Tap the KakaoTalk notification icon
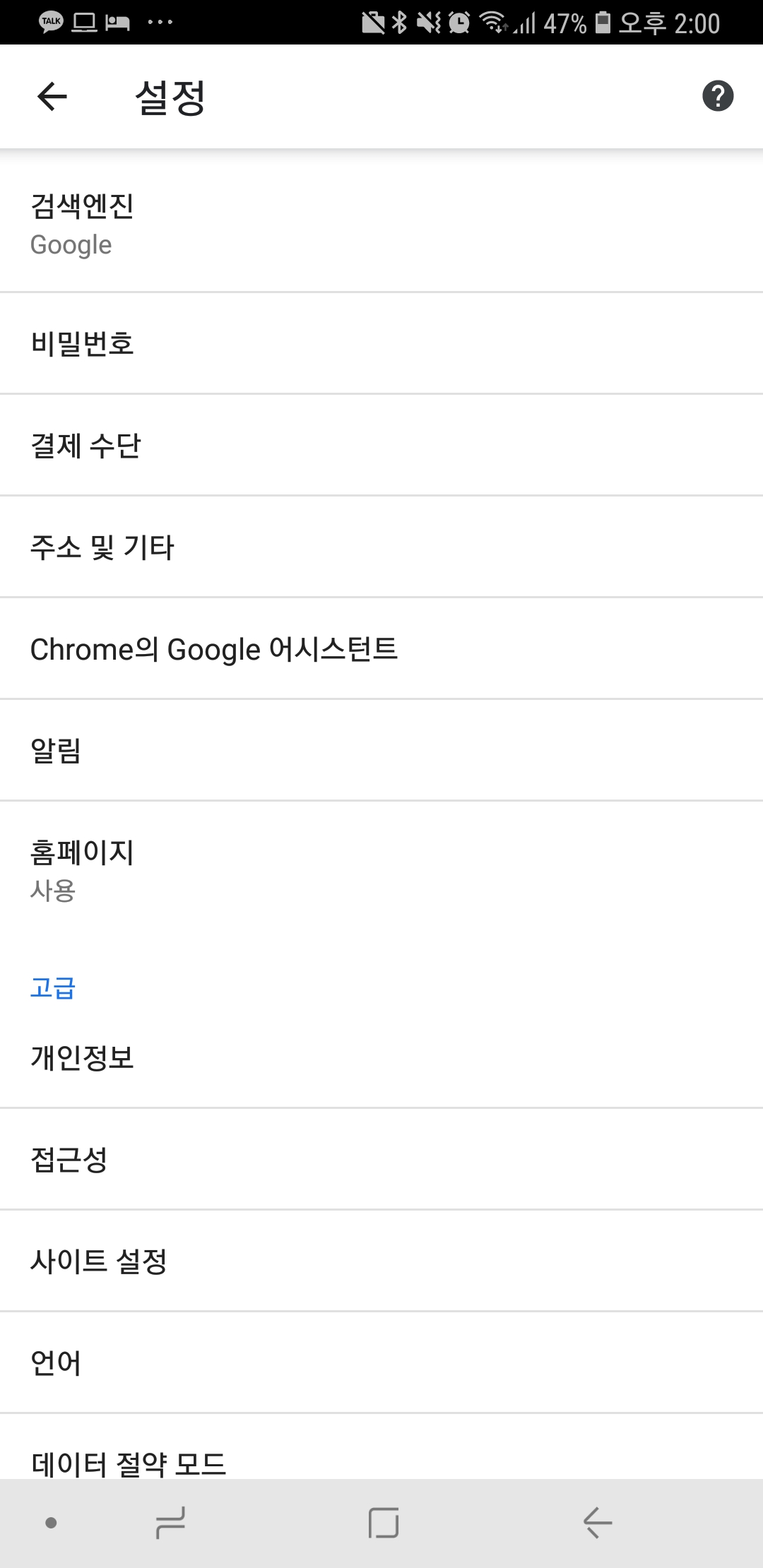The image size is (763, 1568). [x=51, y=22]
